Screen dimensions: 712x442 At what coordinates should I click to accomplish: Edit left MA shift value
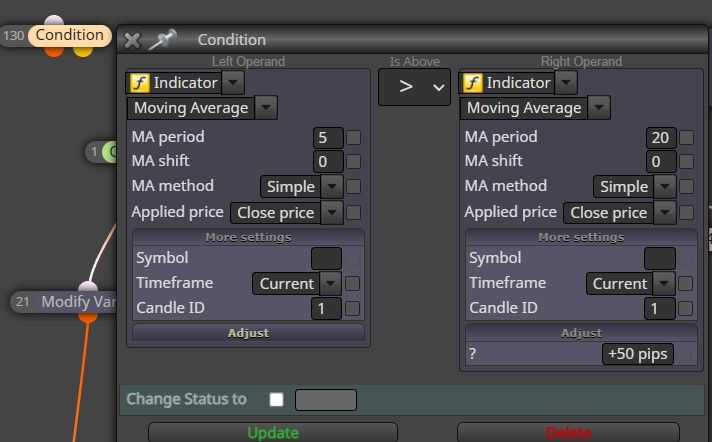[x=328, y=162]
